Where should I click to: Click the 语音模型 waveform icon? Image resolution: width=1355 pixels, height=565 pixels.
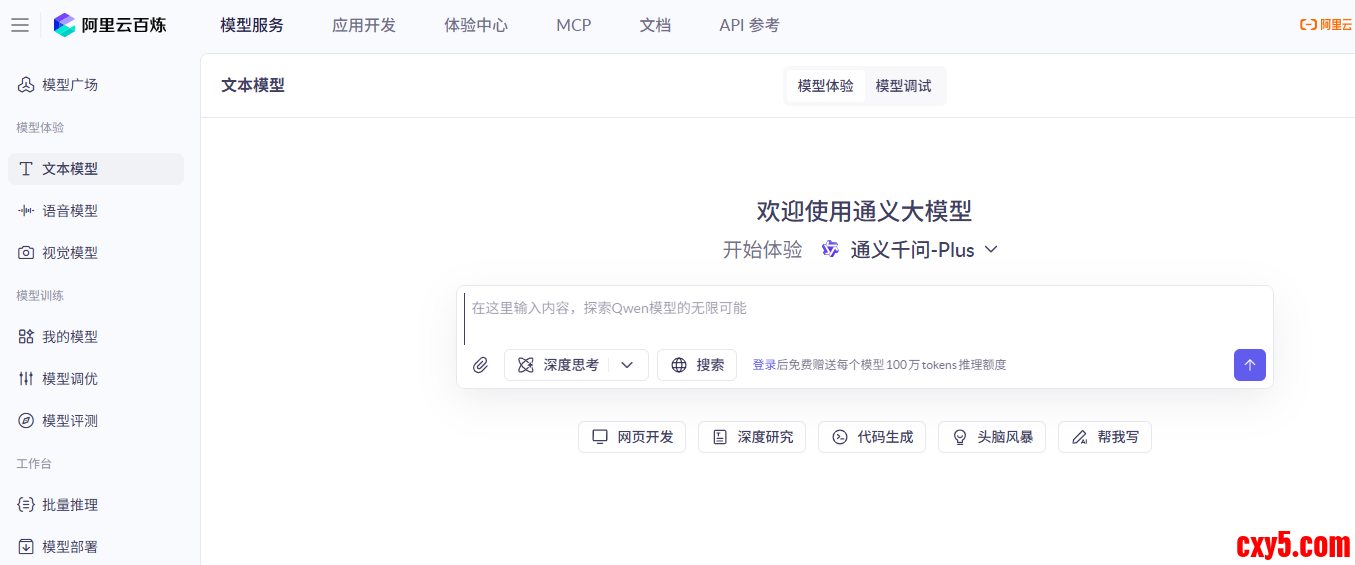[x=26, y=211]
